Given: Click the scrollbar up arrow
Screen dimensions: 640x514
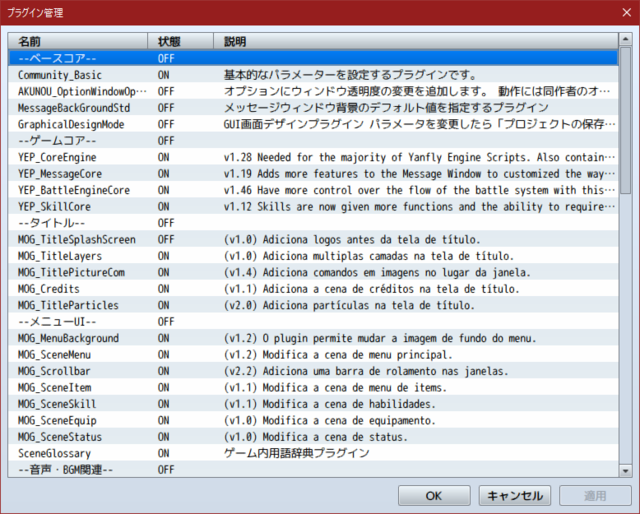Looking at the screenshot, I should point(625,39).
